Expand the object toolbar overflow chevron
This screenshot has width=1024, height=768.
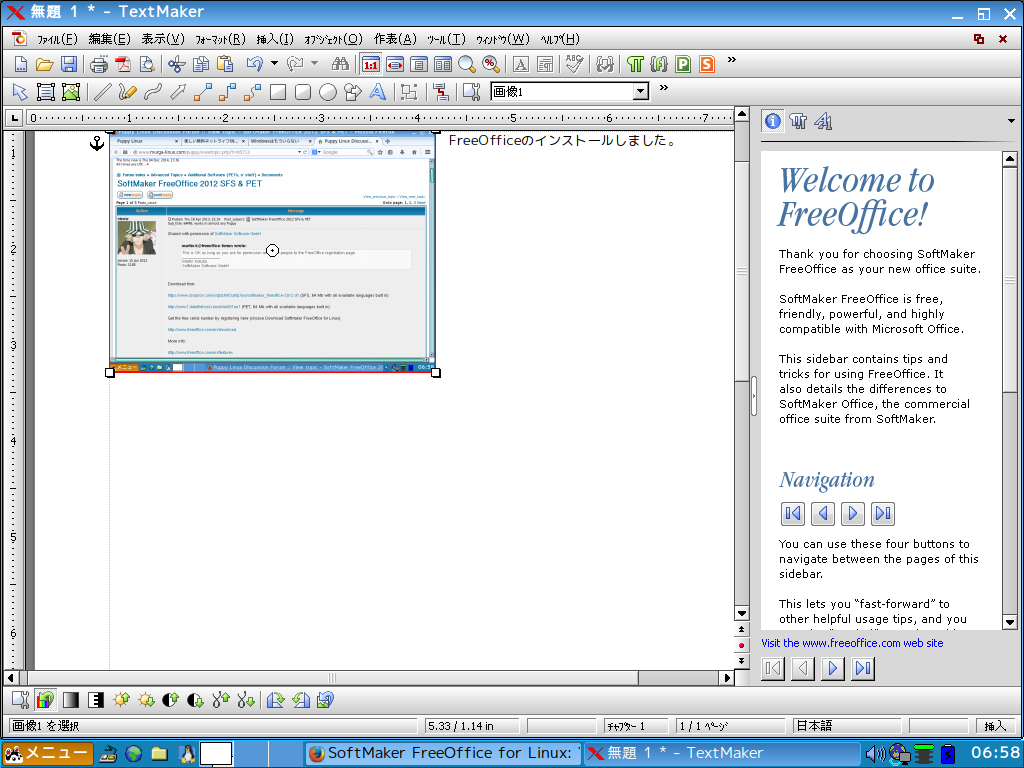point(664,88)
